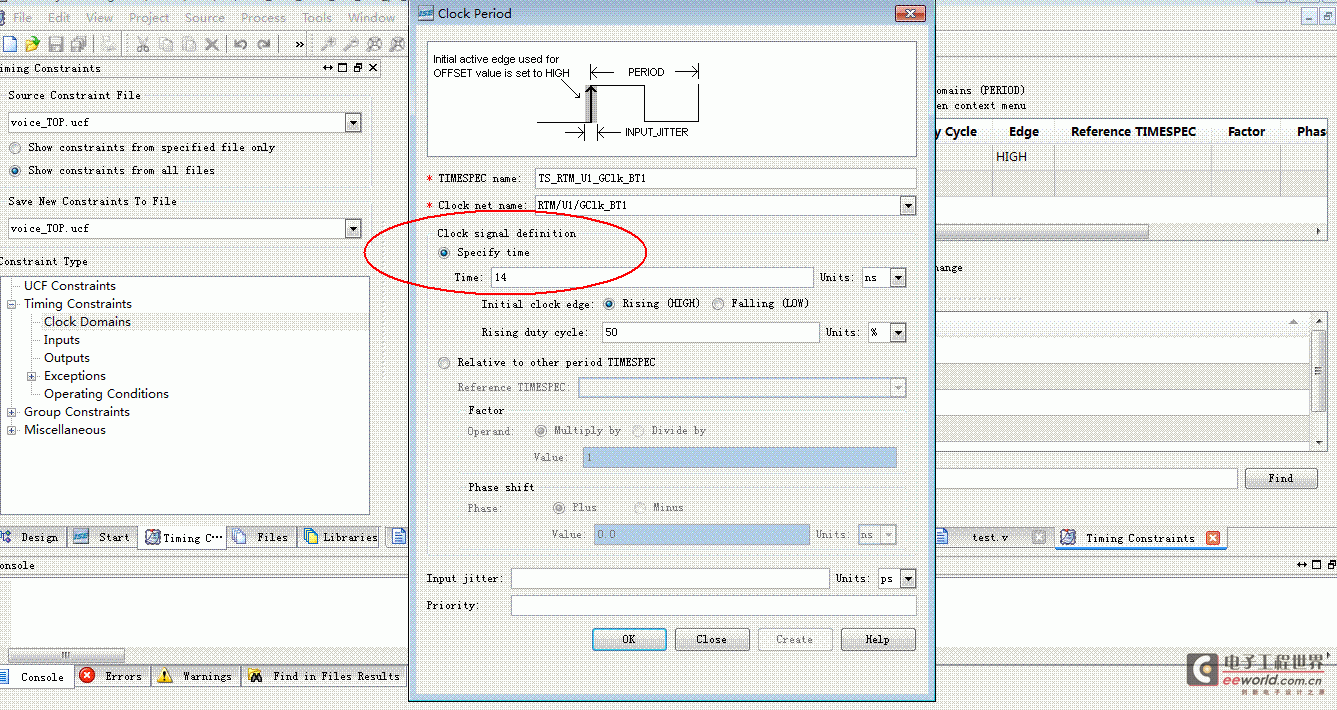Open the Tools menu
This screenshot has height=710, width=1337.
pyautogui.click(x=317, y=17)
